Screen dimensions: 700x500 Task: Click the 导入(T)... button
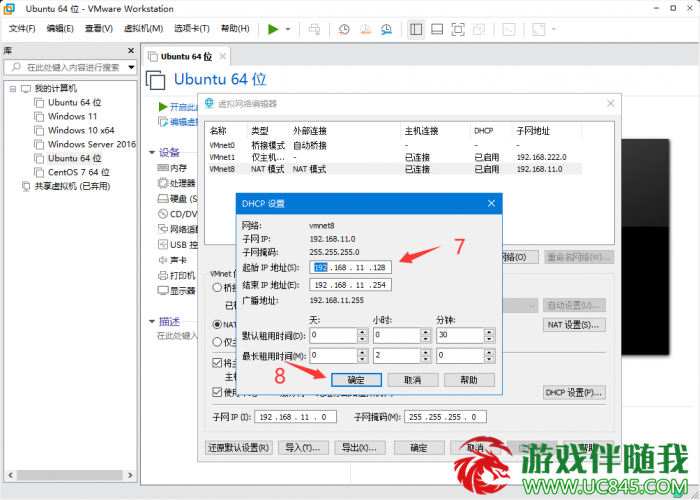[x=303, y=447]
